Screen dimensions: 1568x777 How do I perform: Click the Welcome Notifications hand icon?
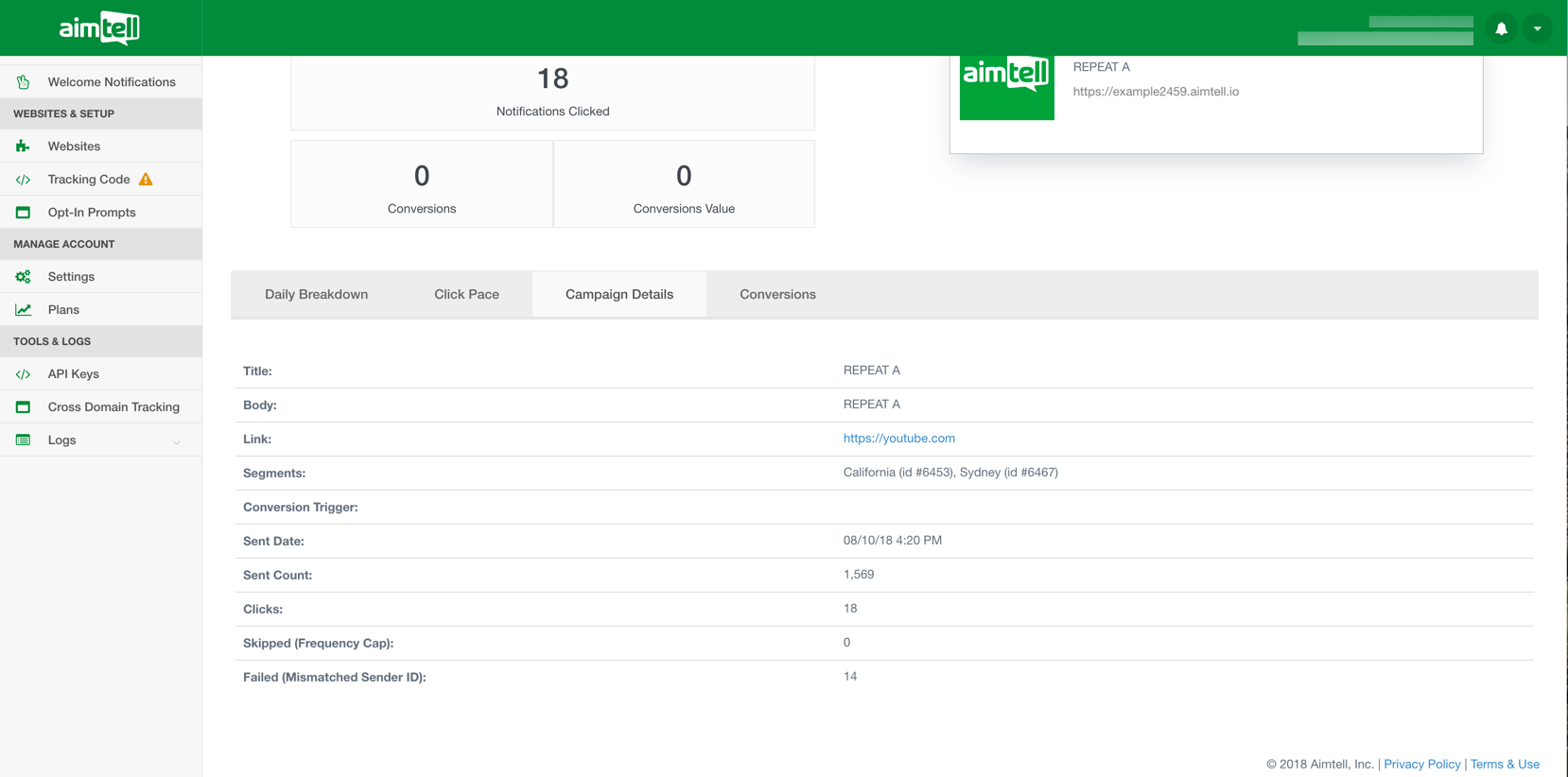(24, 82)
